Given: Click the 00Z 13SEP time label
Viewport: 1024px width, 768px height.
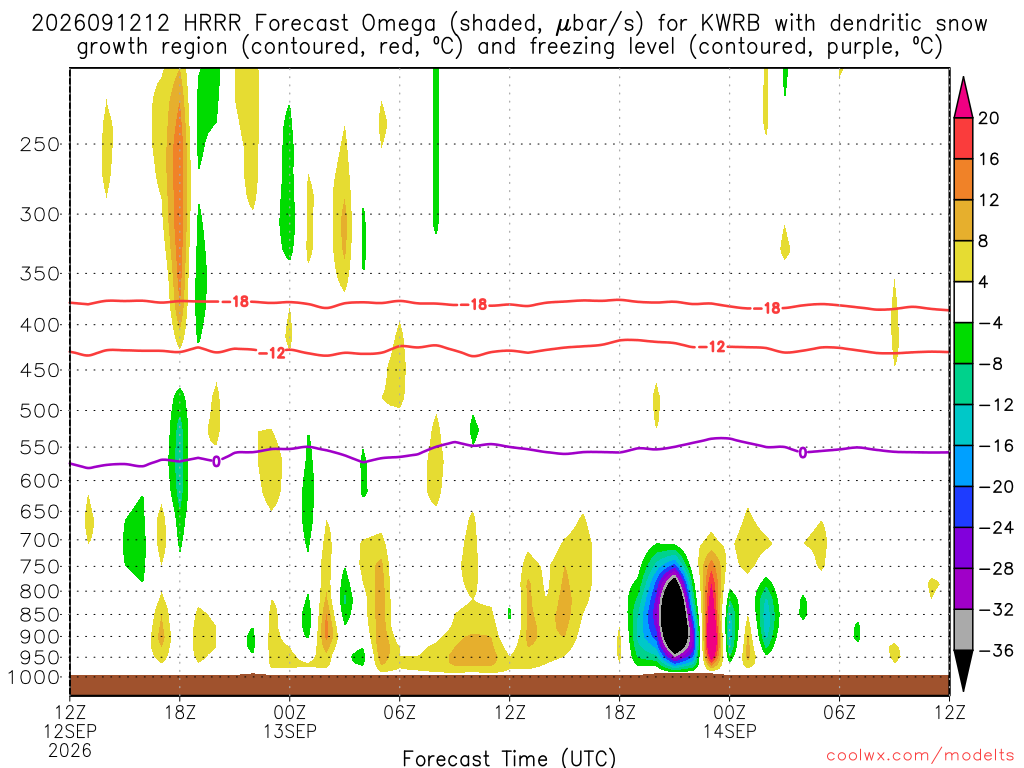Looking at the screenshot, I should point(290,721).
